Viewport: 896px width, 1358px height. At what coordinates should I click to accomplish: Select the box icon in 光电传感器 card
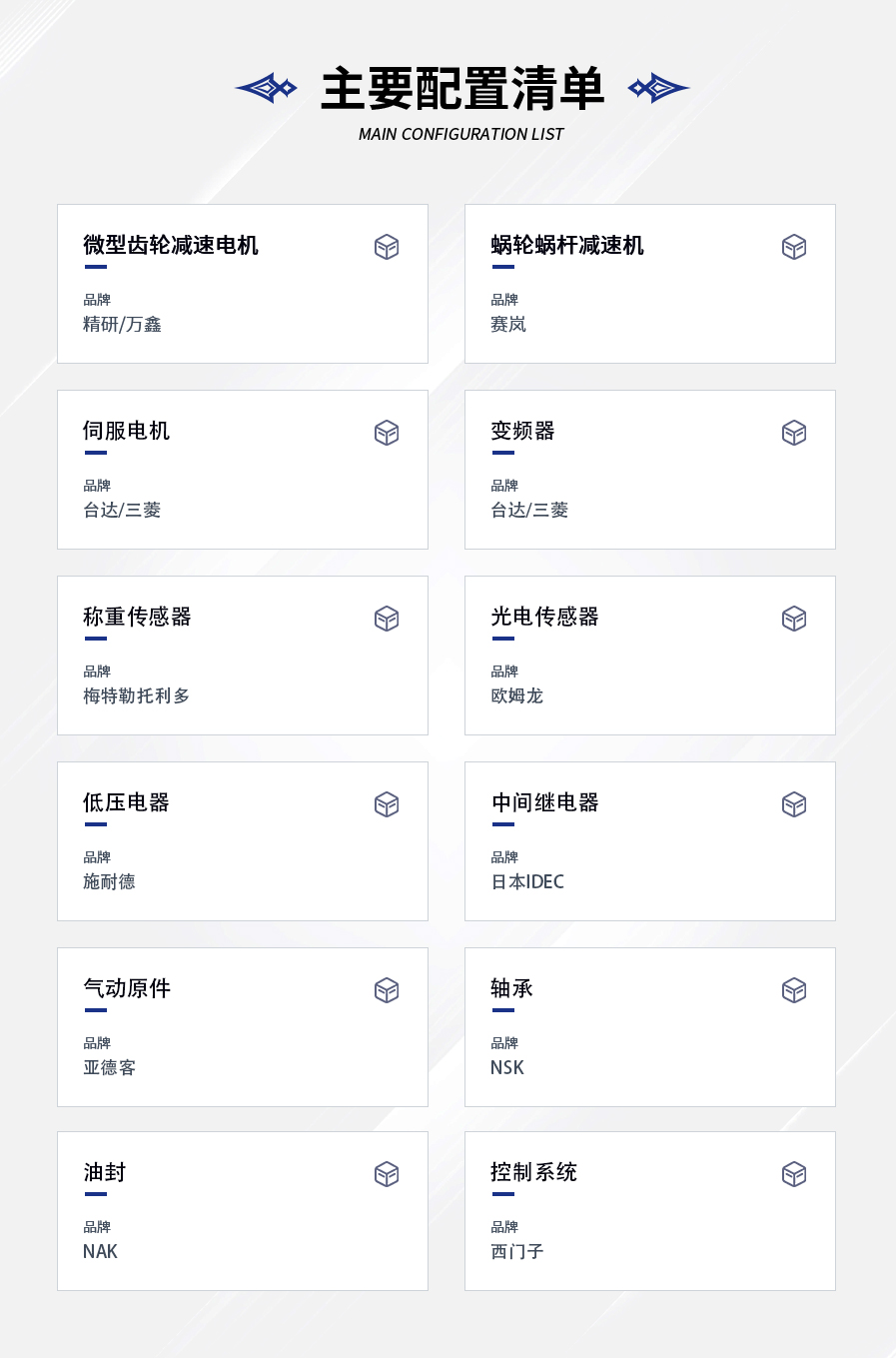tap(794, 619)
